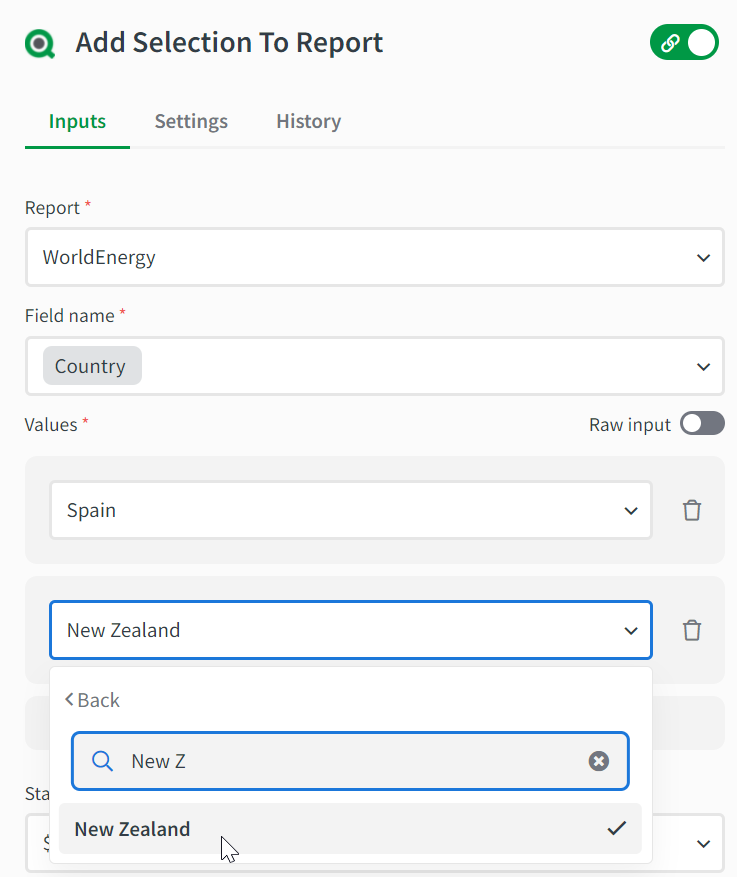Click the magnifying glass search icon
The height and width of the screenshot is (877, 737).
click(x=102, y=761)
